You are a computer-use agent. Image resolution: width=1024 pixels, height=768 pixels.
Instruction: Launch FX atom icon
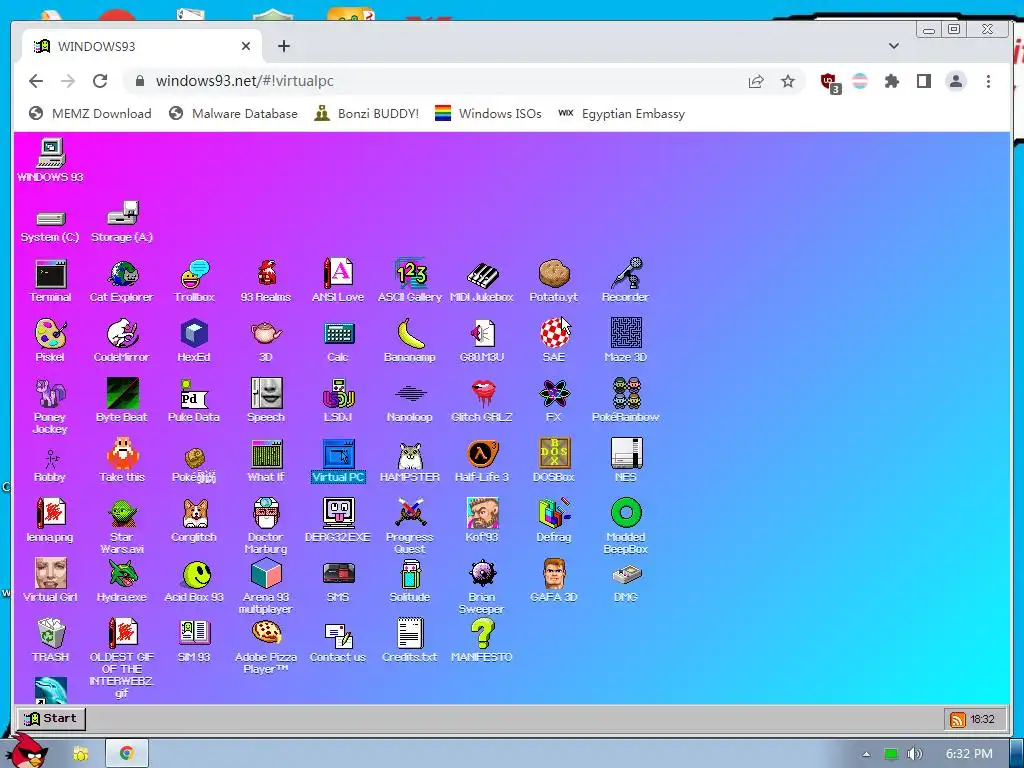click(554, 400)
